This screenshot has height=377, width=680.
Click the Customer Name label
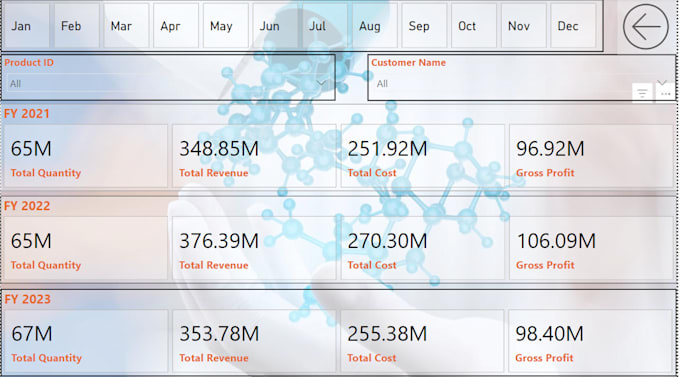pyautogui.click(x=408, y=62)
